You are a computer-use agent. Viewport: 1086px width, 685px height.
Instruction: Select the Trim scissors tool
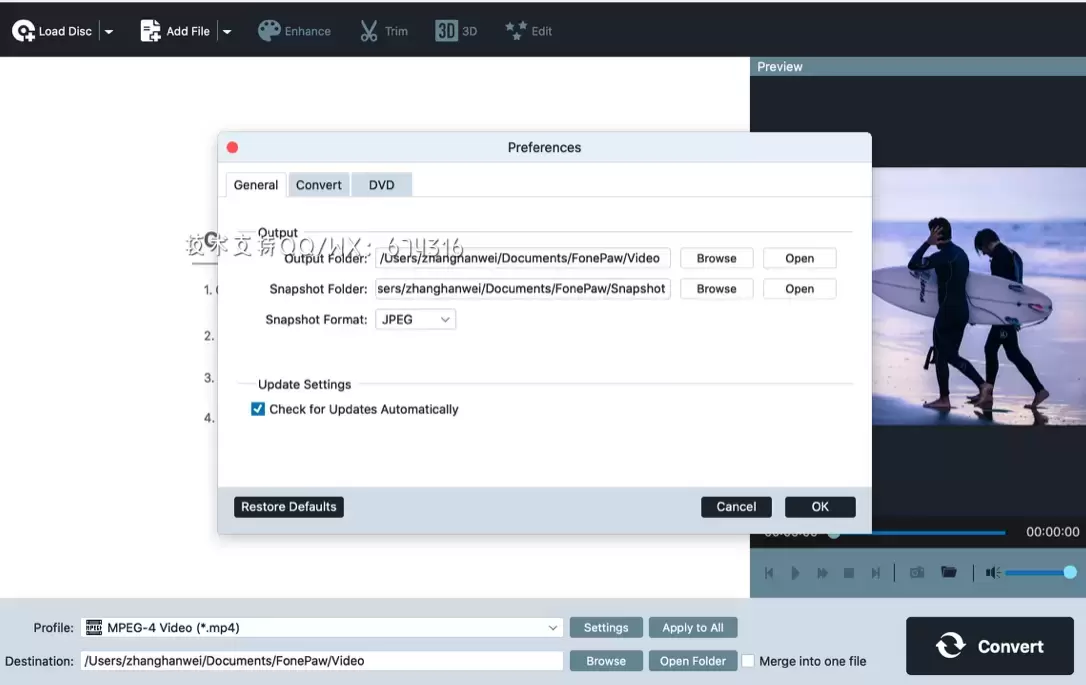[x=369, y=31]
